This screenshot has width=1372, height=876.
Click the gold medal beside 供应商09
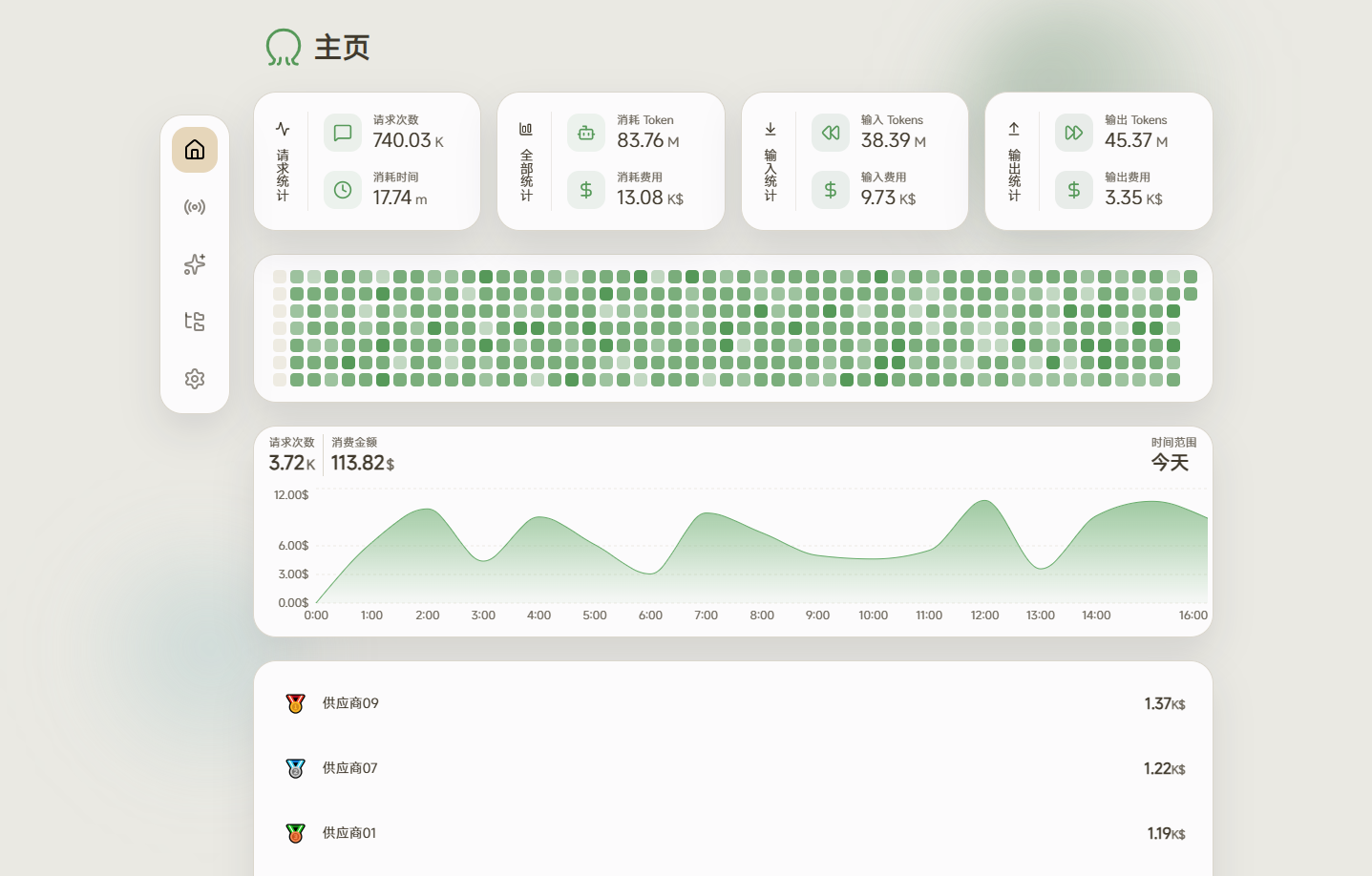point(295,703)
